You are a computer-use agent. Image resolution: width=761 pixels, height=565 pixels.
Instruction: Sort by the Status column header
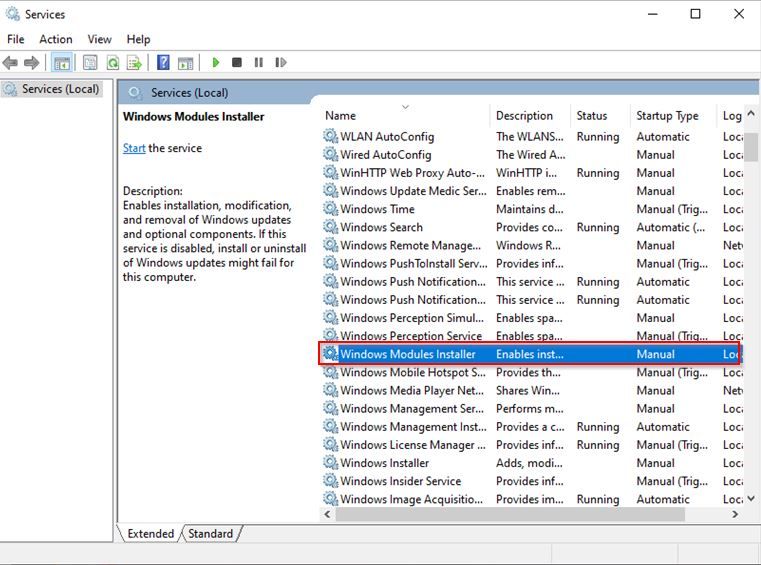(x=600, y=116)
